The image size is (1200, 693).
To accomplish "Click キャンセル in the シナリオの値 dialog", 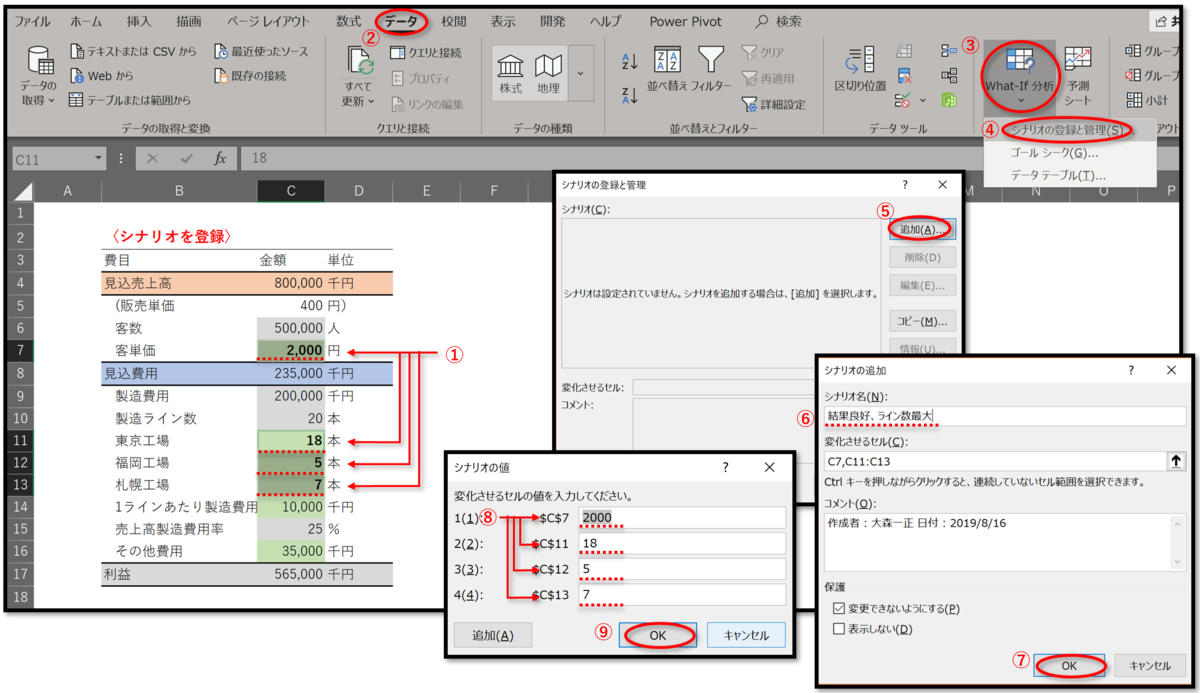I will click(x=745, y=635).
